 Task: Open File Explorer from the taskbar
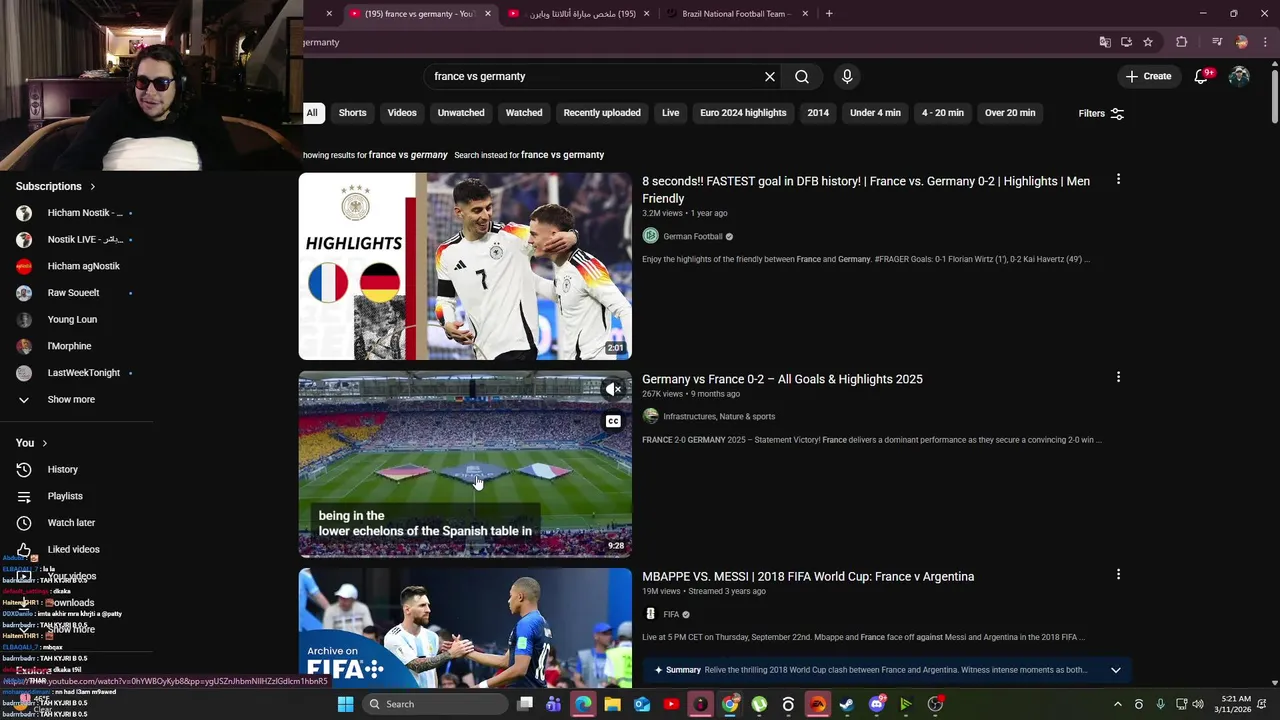click(x=612, y=704)
